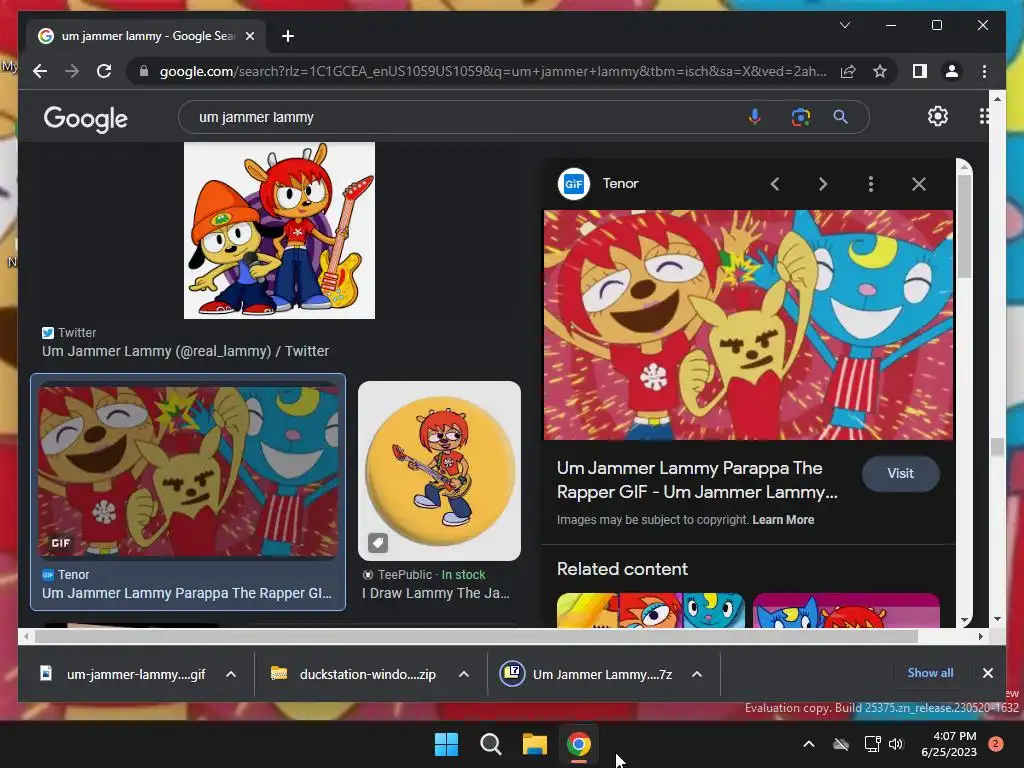Close the image preview panel
Screen dimensions: 1024x768
pos(919,184)
